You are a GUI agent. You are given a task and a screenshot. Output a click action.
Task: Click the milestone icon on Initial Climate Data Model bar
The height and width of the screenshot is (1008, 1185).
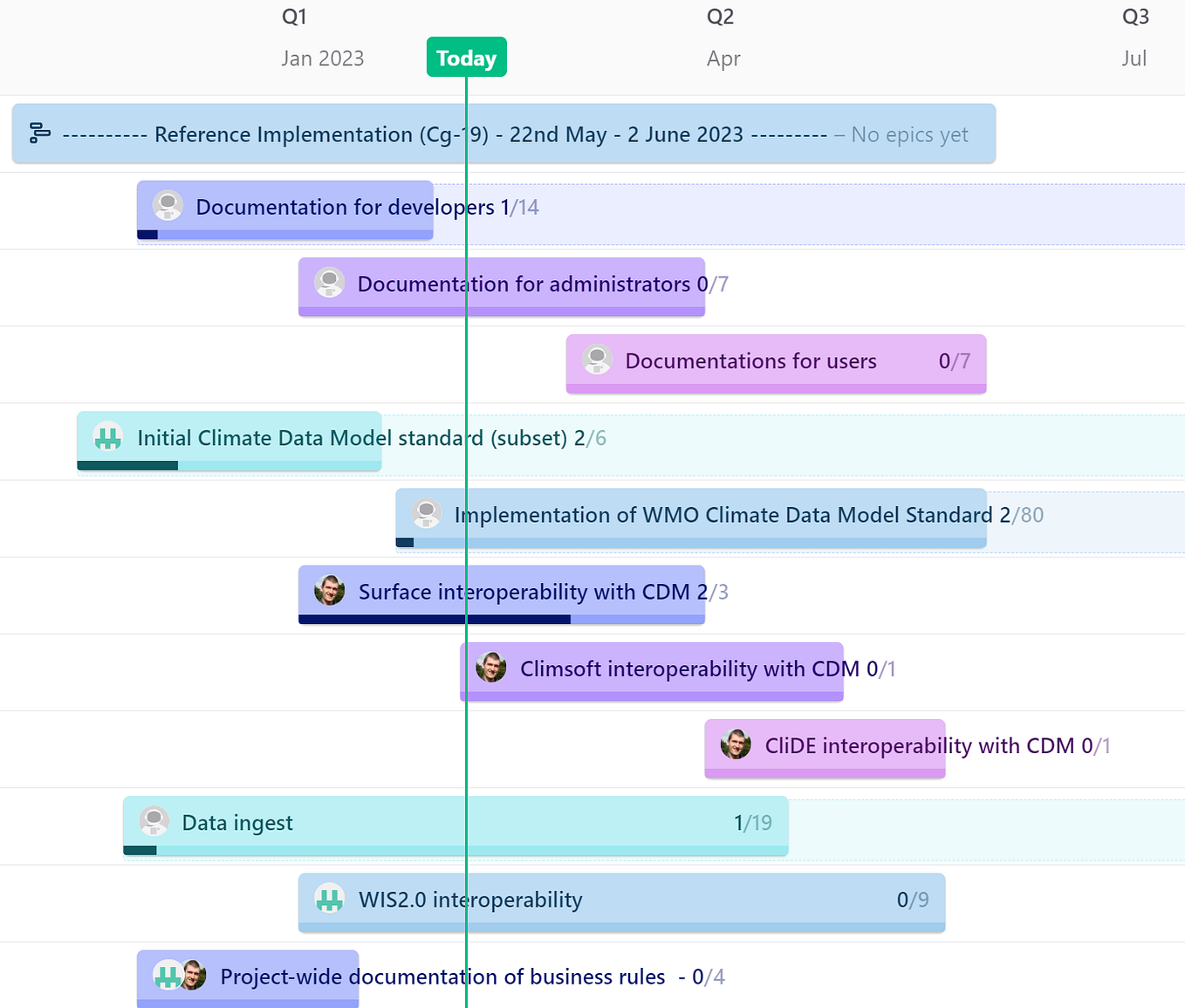106,437
